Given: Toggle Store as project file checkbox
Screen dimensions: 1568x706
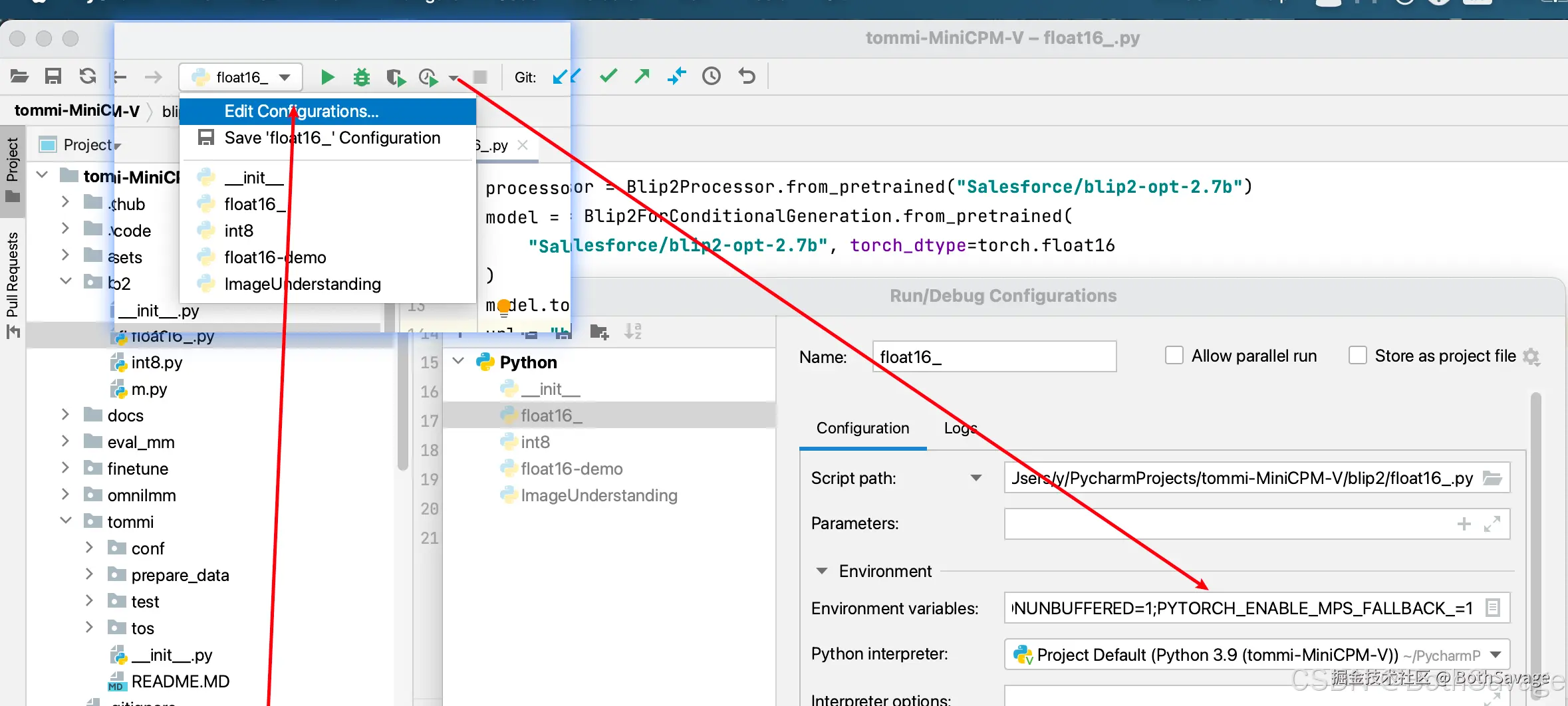Looking at the screenshot, I should coord(1358,356).
